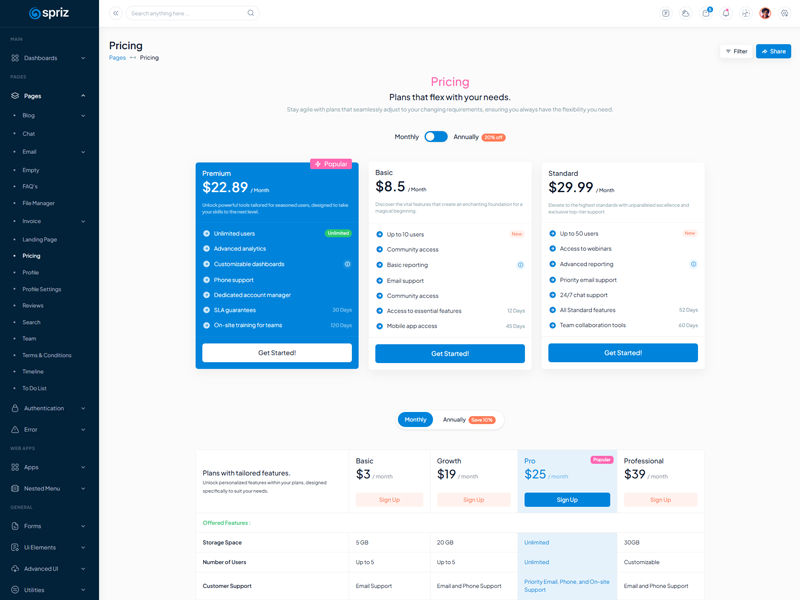The height and width of the screenshot is (600, 800).
Task: Collapse the sidebar with the double-chevron icon
Action: coord(116,13)
